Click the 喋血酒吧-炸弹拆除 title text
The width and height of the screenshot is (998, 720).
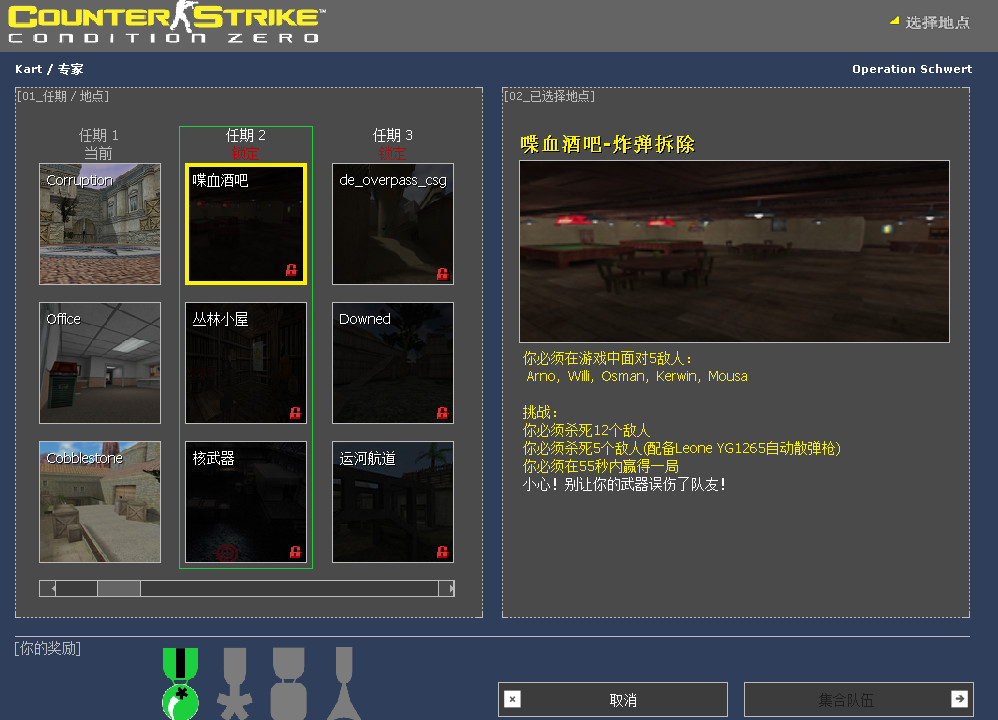point(608,144)
